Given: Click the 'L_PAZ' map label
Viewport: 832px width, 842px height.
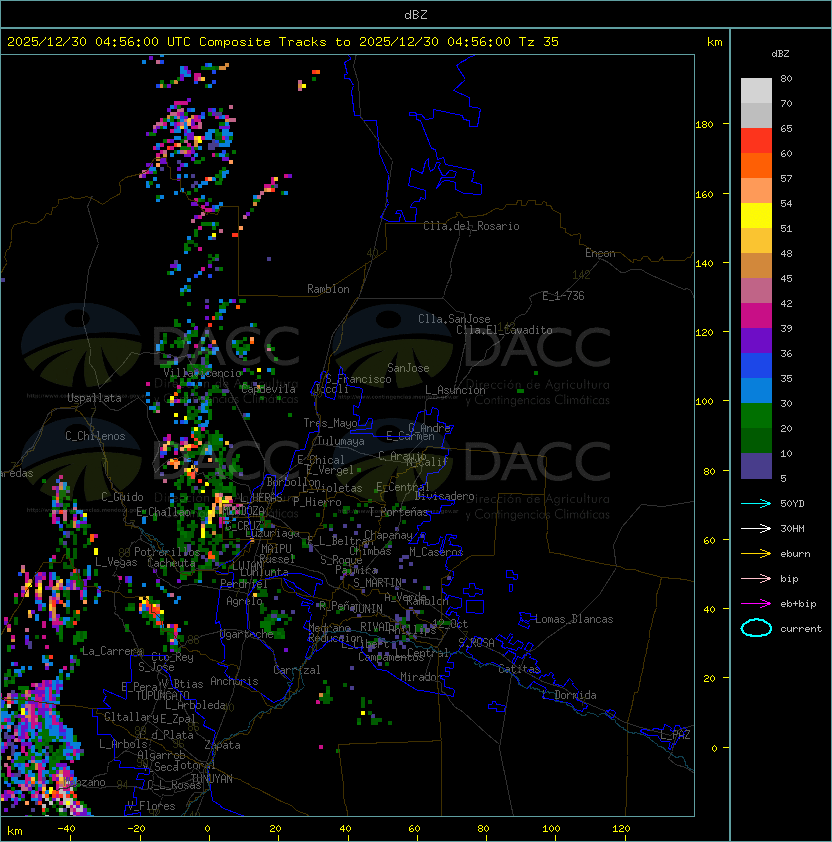Looking at the screenshot, I should point(675,735).
